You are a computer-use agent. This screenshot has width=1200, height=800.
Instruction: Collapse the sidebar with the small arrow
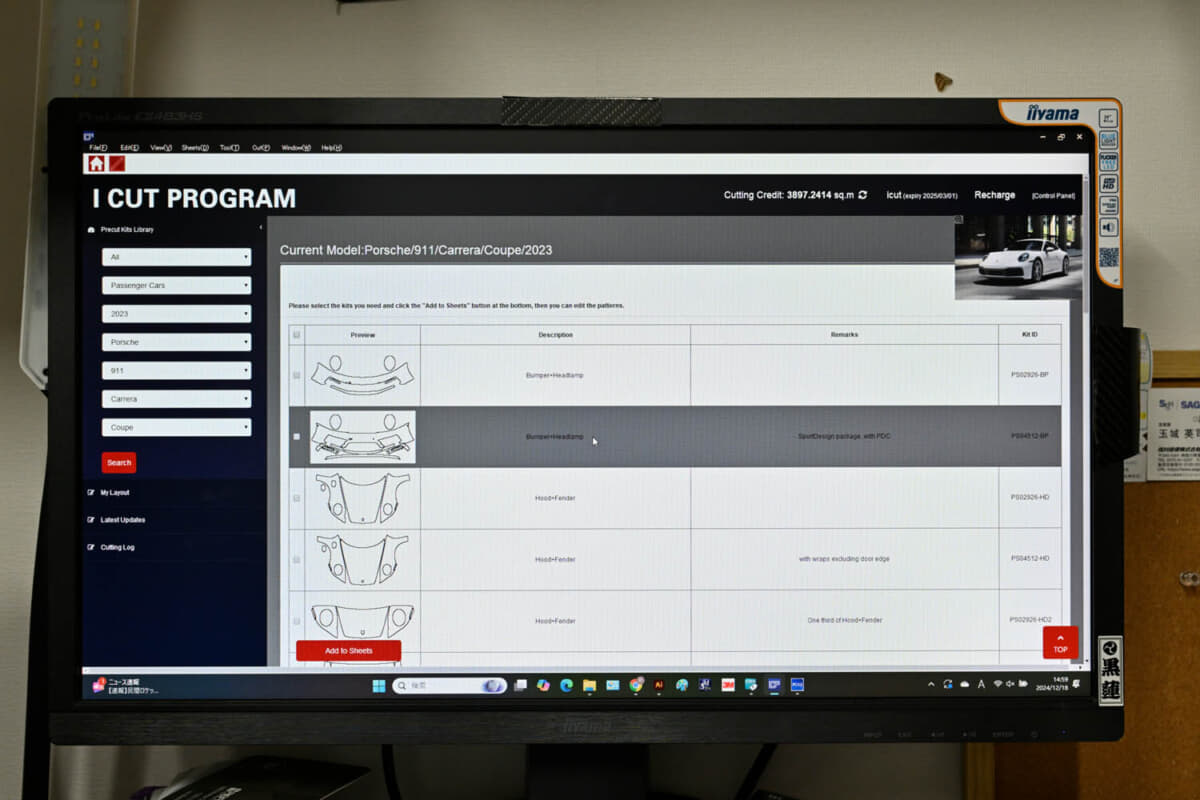coord(260,229)
